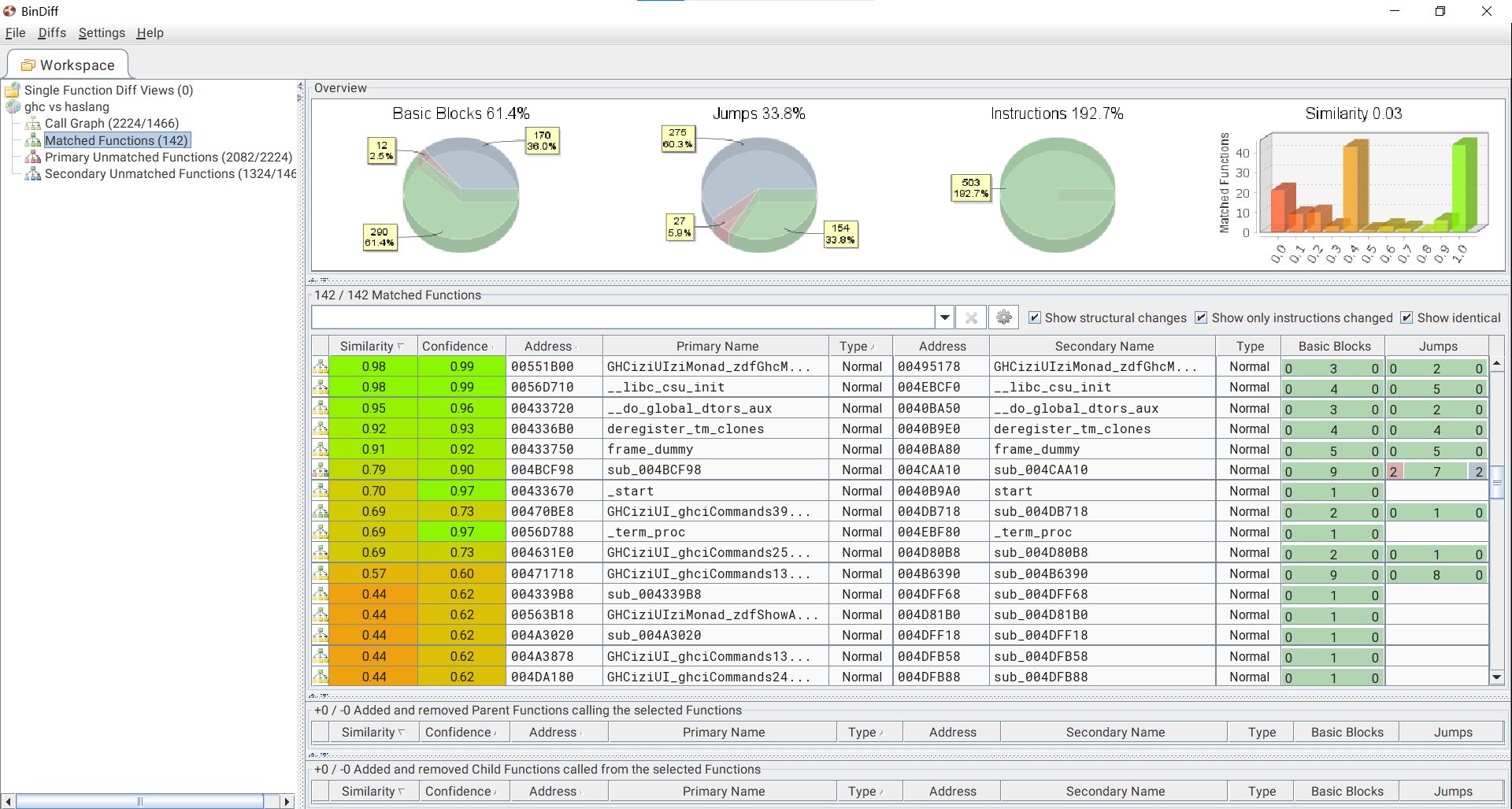Click address cell 00551B00

(x=554, y=366)
